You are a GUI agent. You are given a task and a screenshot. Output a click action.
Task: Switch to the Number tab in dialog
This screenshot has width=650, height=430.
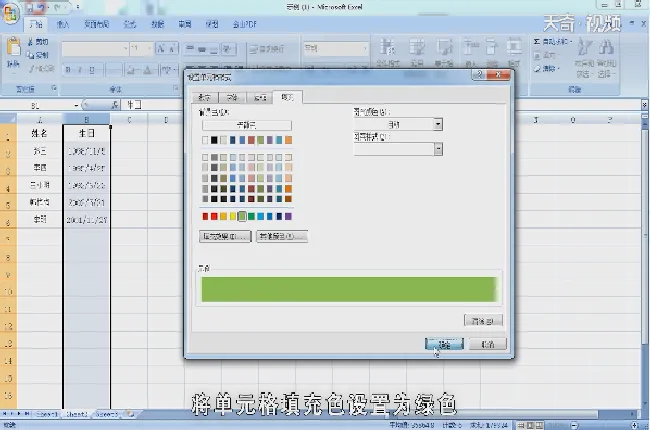click(x=204, y=97)
